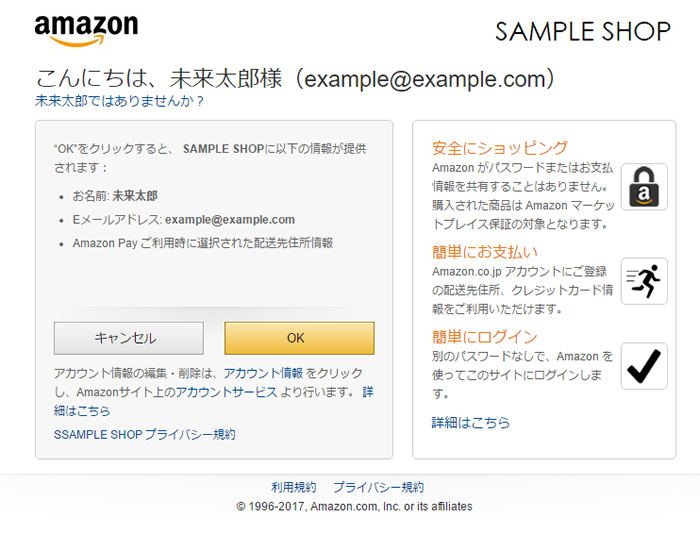Open the アカウントサービス link

point(225,392)
